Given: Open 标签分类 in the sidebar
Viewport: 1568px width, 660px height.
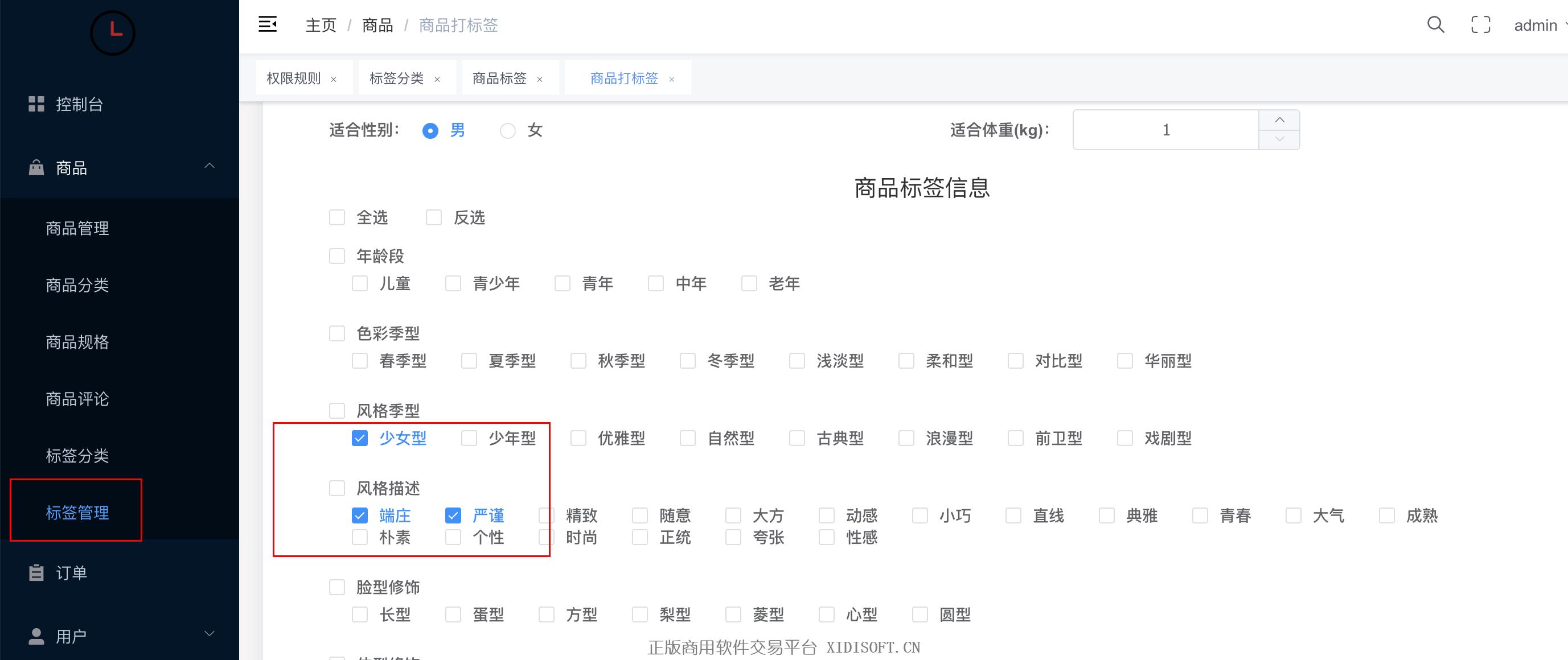Looking at the screenshot, I should 77,456.
